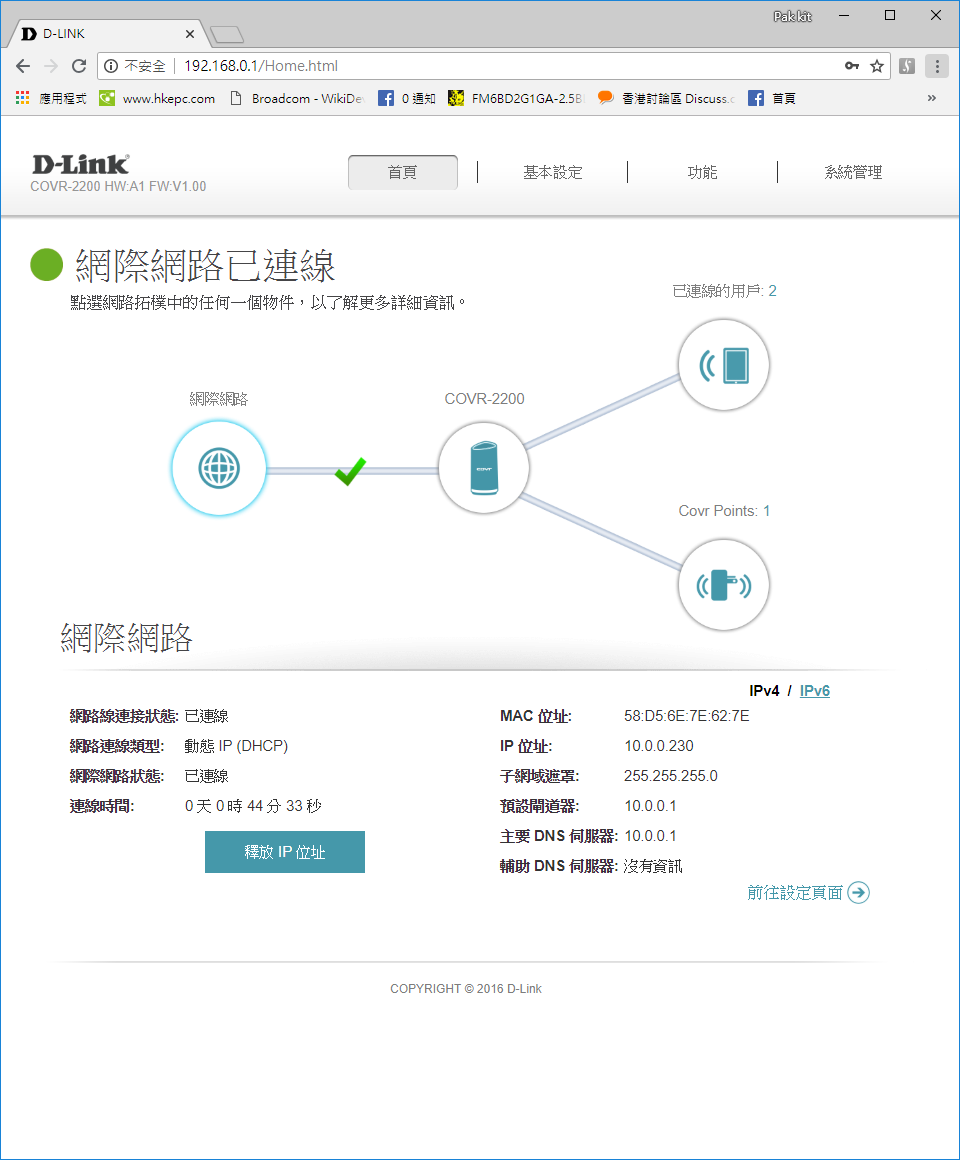Click the Covr Points: 1 label
Image resolution: width=960 pixels, height=1160 pixels.
click(x=724, y=511)
